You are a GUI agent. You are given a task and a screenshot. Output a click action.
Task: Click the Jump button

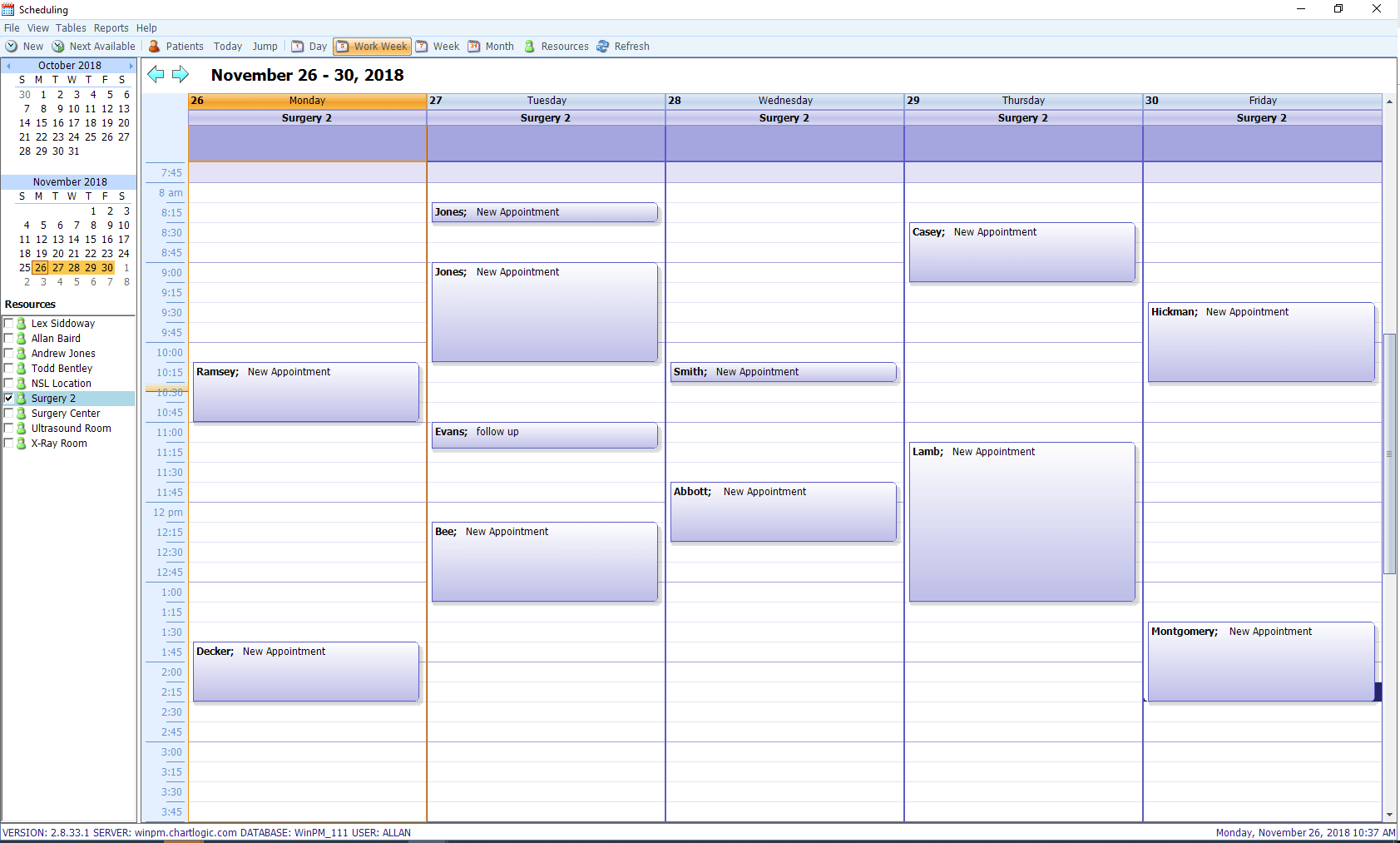click(265, 46)
